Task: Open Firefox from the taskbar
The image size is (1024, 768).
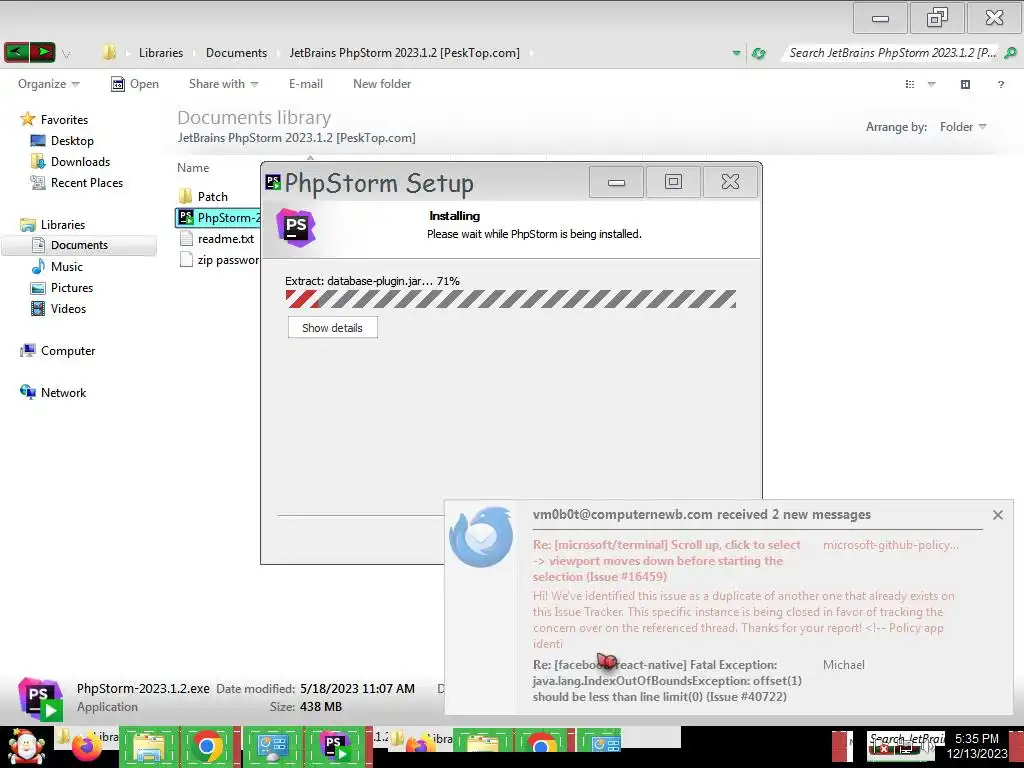Action: click(86, 746)
